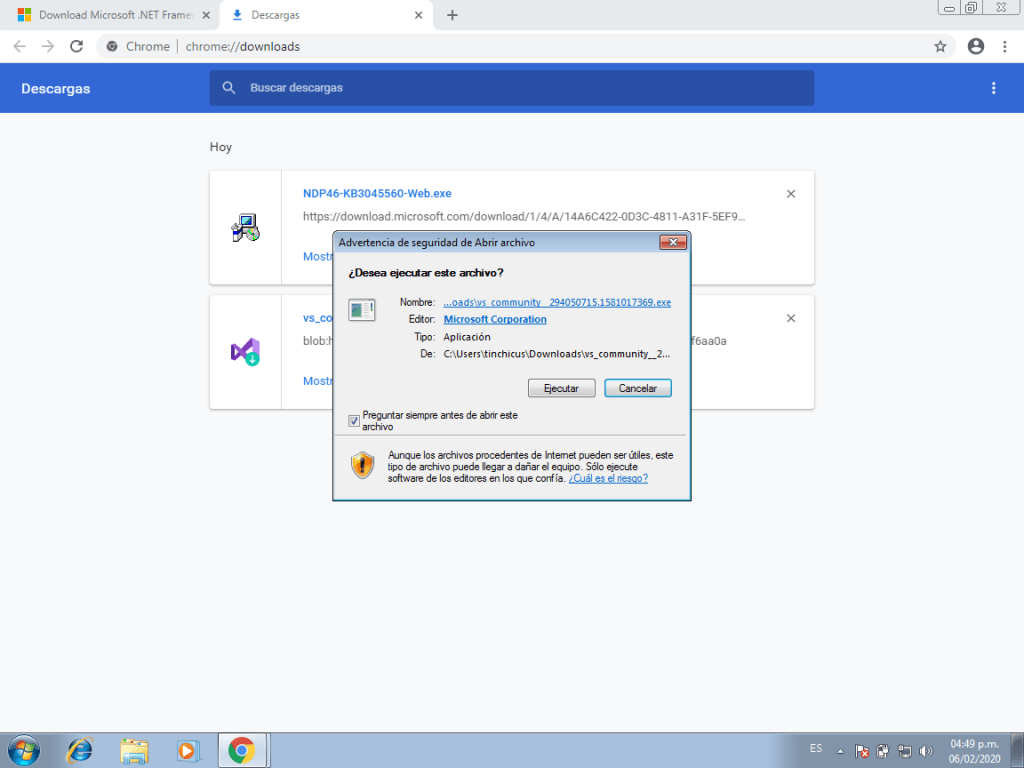Image resolution: width=1024 pixels, height=768 pixels.
Task: Click '¿Cuál es el riesgo?' link
Action: (x=608, y=479)
